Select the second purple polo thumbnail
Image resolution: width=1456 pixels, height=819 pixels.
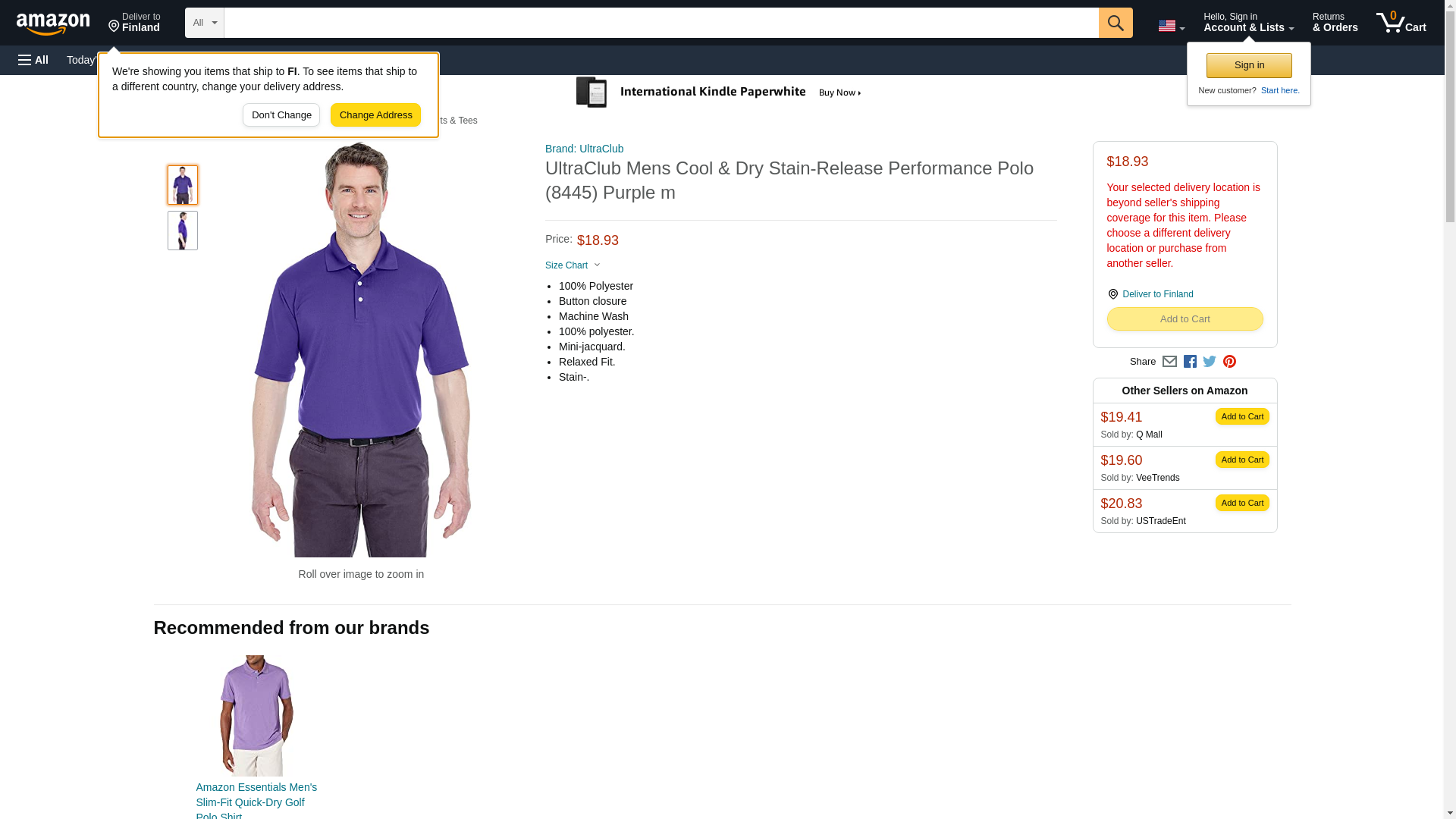tap(183, 231)
